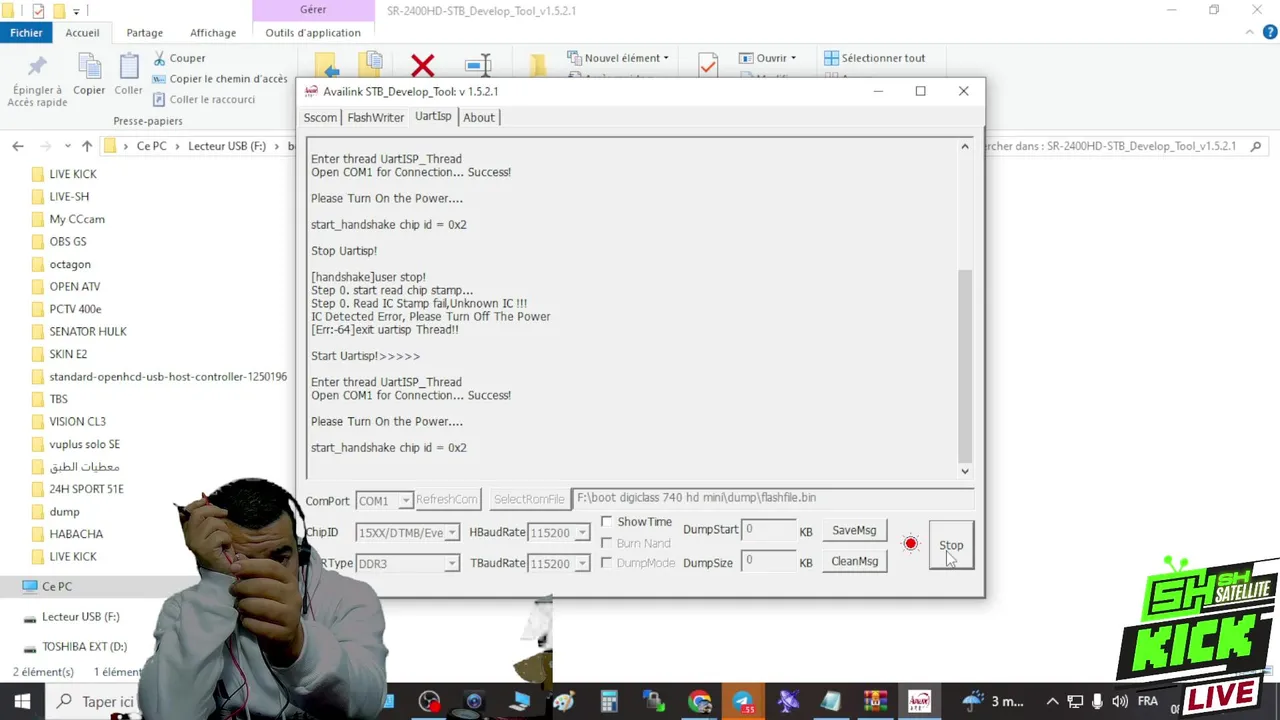
Task: Select Ce PC in Explorer navigation tree
Action: pos(57,586)
